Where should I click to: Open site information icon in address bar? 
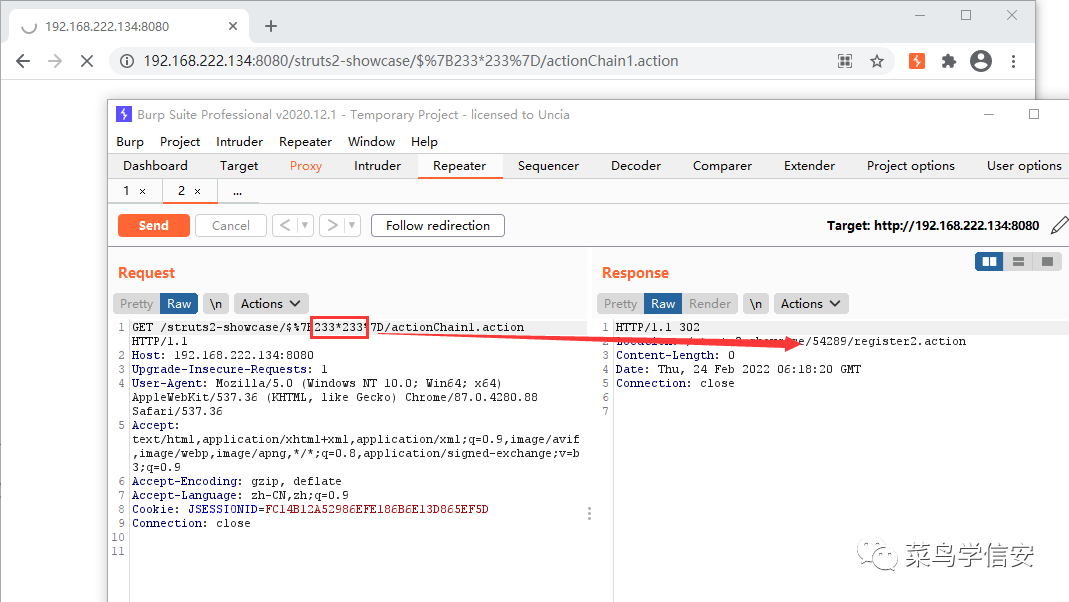click(x=127, y=61)
